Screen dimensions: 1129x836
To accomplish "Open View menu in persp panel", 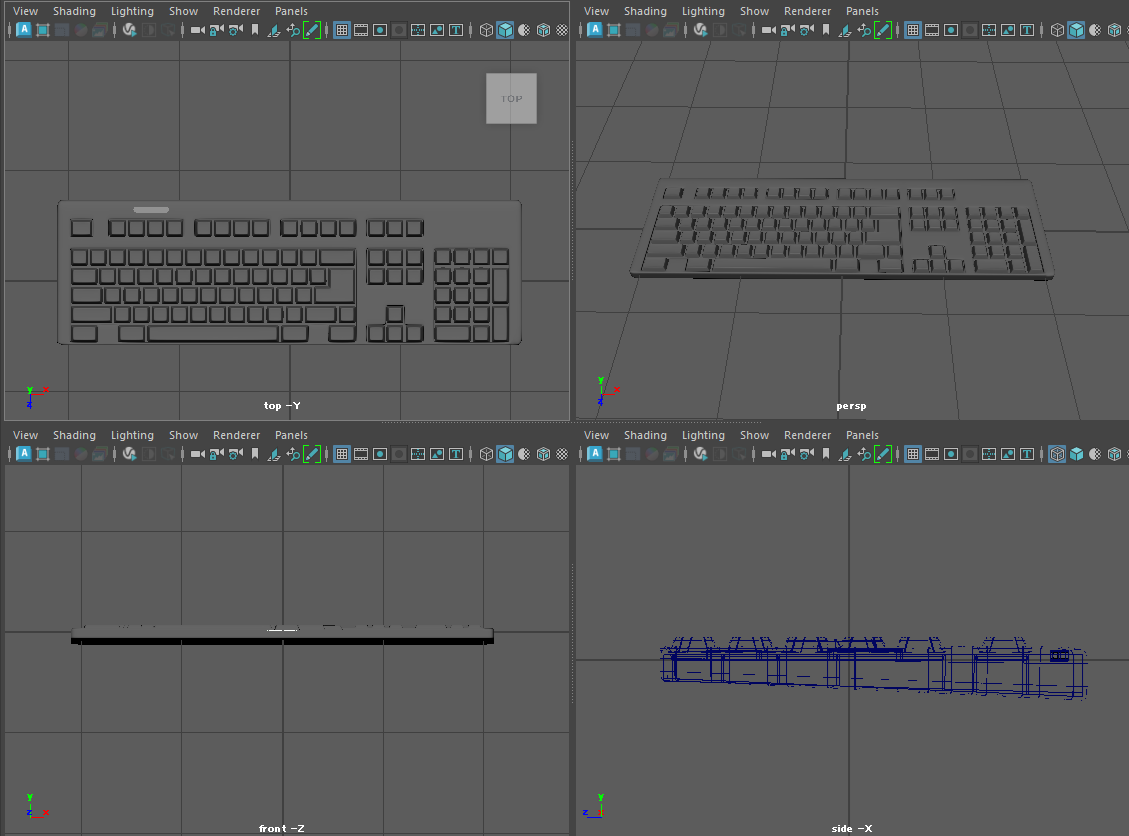I will pyautogui.click(x=596, y=11).
